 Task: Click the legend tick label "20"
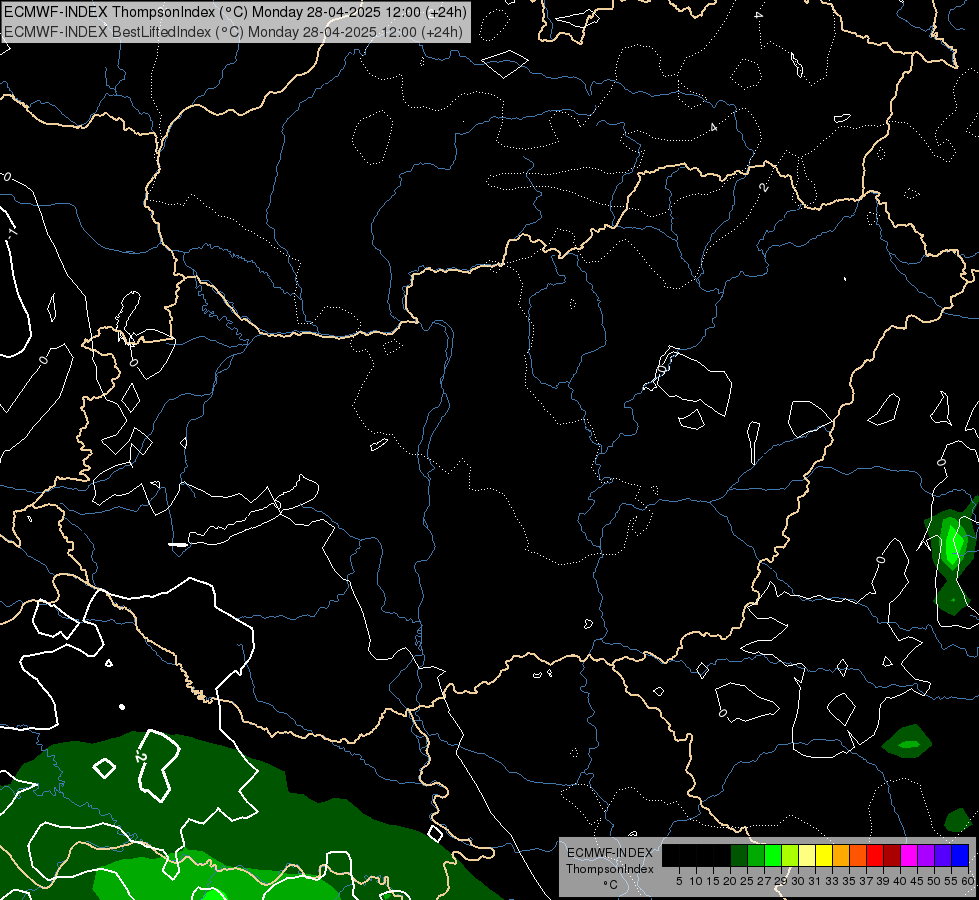(730, 881)
